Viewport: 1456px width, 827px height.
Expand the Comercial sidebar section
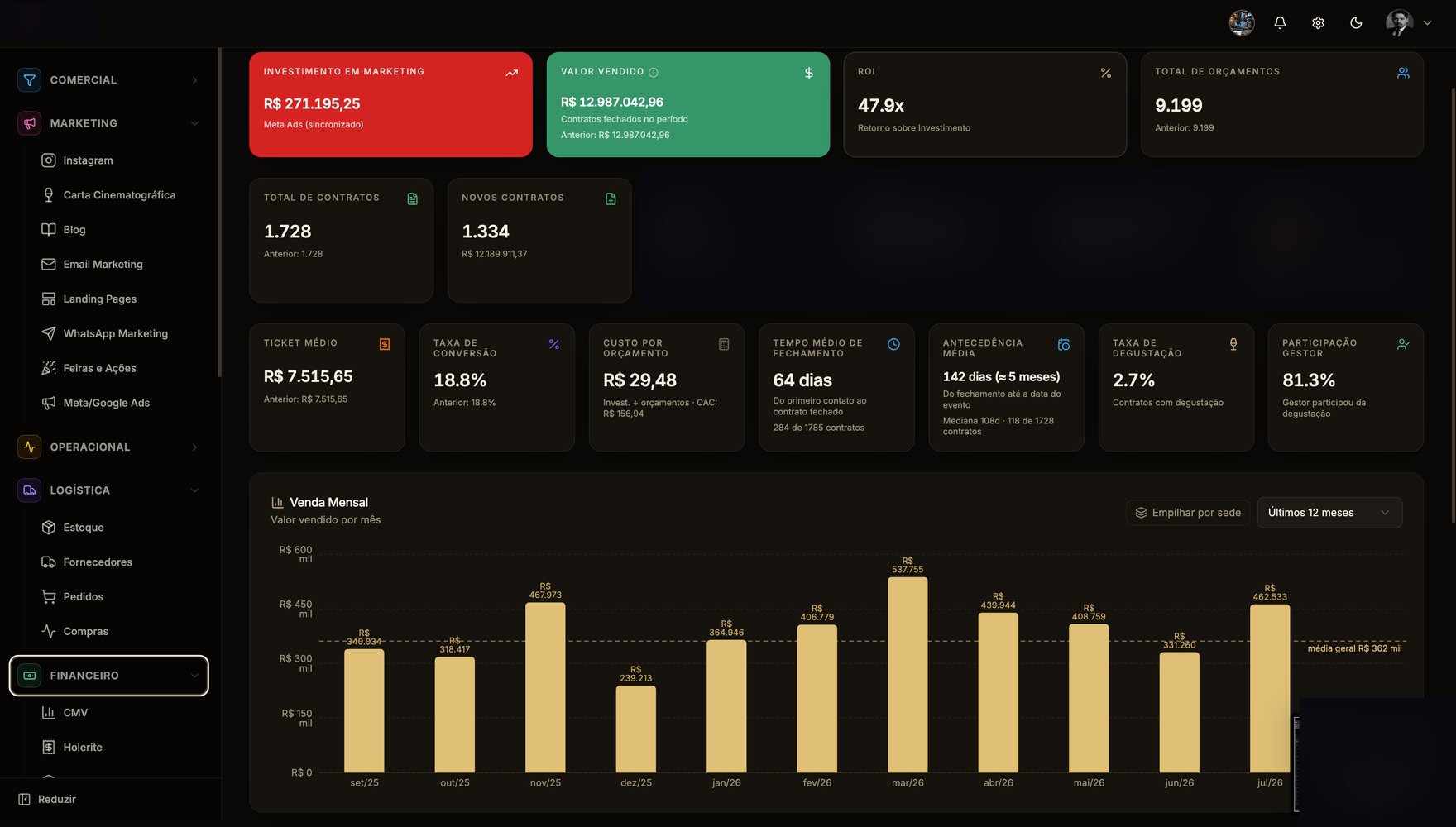click(108, 80)
